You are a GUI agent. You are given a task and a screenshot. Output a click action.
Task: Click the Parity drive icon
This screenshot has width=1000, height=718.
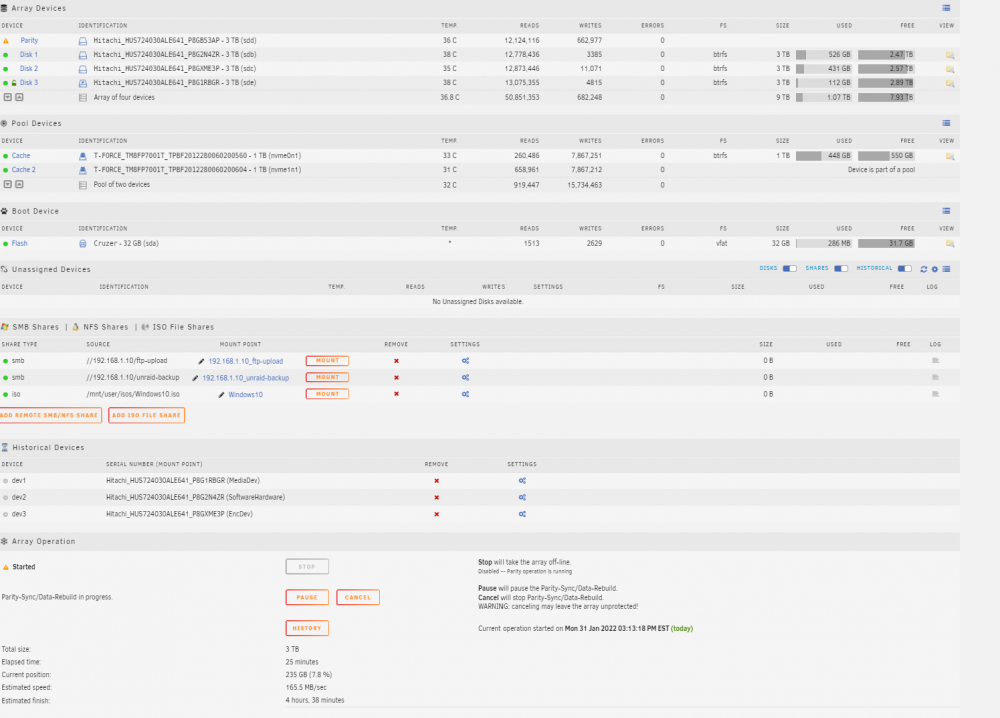[82, 41]
